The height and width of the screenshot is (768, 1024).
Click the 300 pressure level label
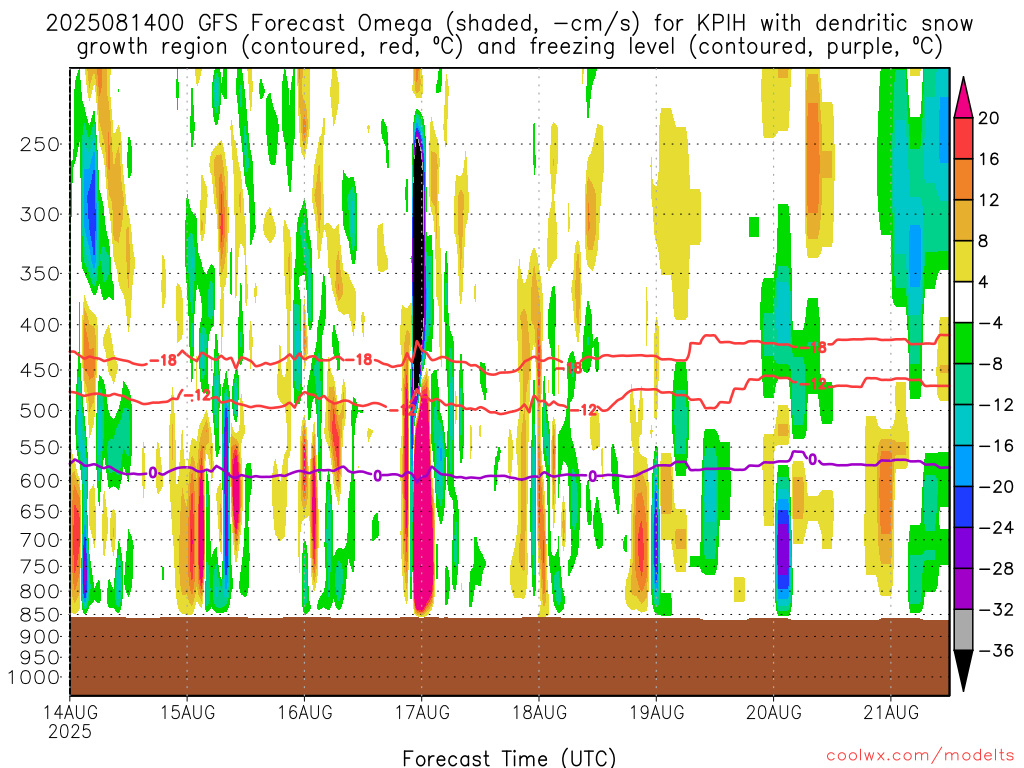(39, 214)
